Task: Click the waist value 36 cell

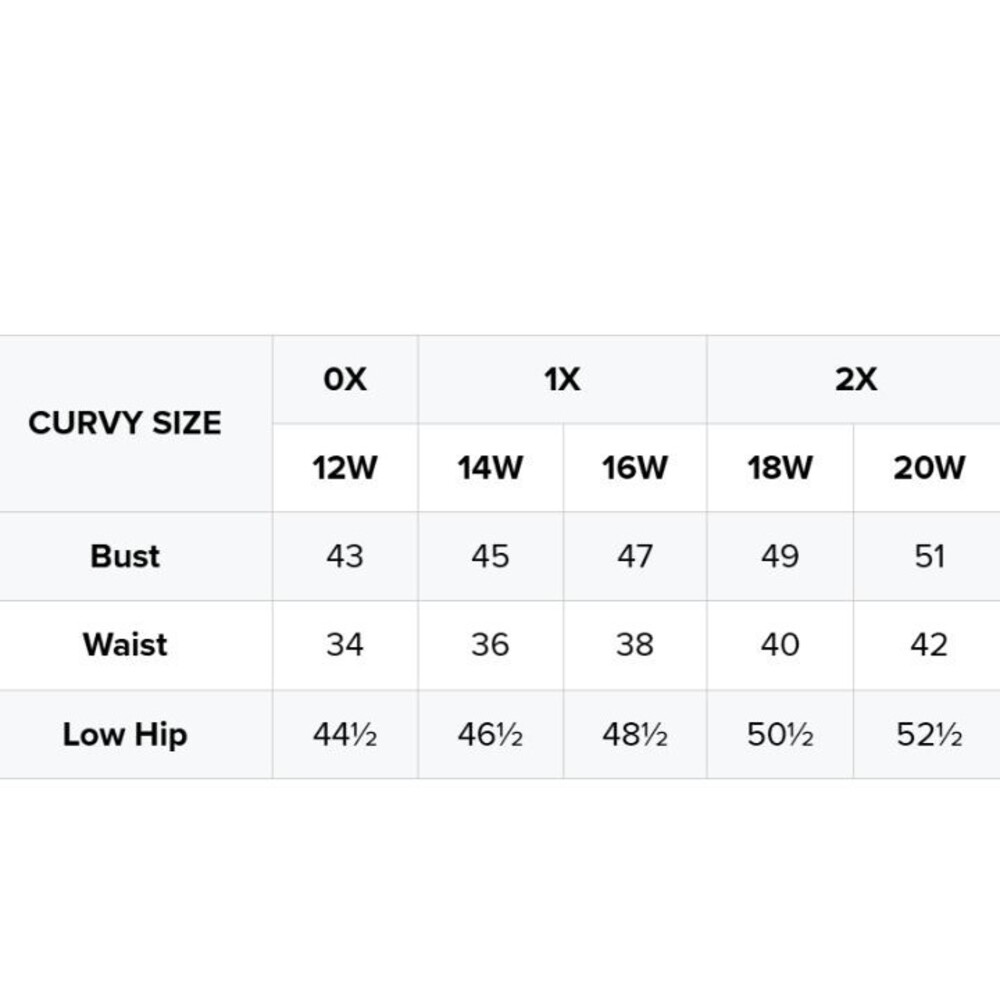Action: tap(490, 645)
